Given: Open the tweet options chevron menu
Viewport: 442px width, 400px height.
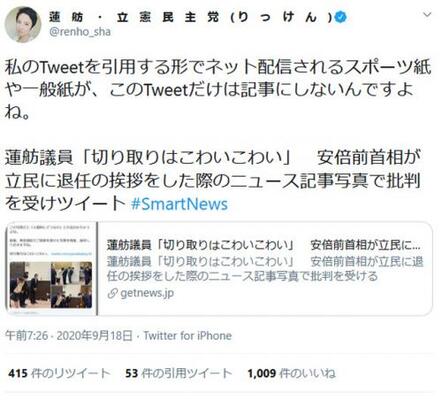Looking at the screenshot, I should (x=427, y=15).
